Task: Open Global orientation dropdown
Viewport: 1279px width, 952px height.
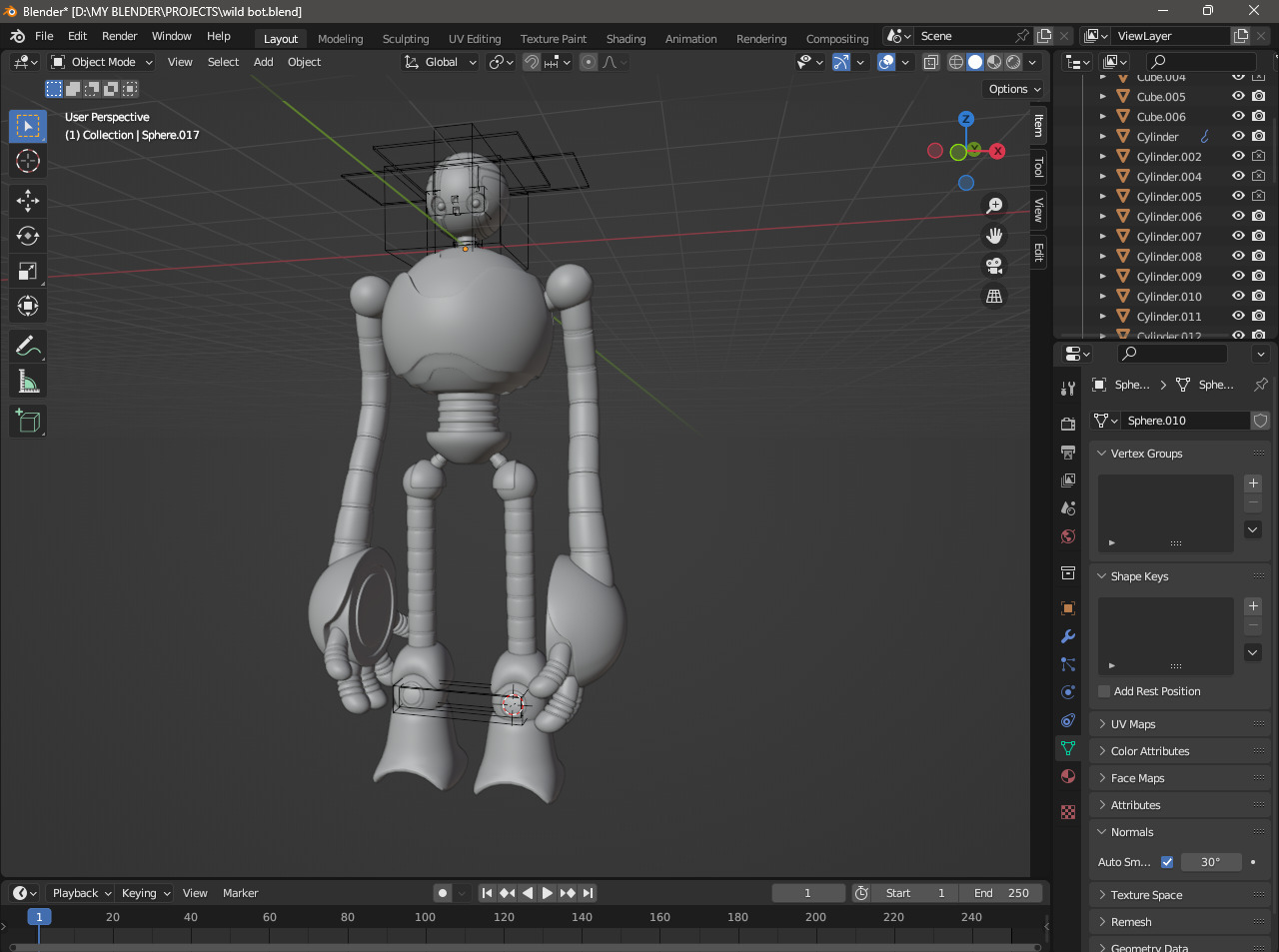Action: 440,62
